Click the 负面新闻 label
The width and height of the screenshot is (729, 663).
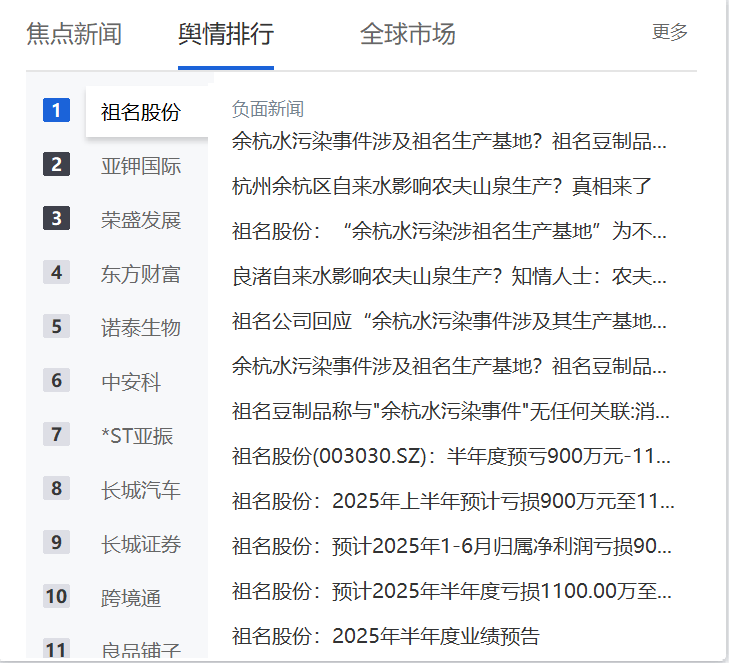click(x=268, y=109)
